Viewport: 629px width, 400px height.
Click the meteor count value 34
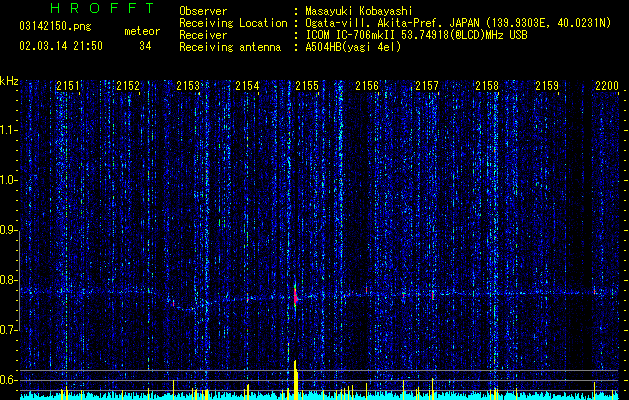(145, 46)
